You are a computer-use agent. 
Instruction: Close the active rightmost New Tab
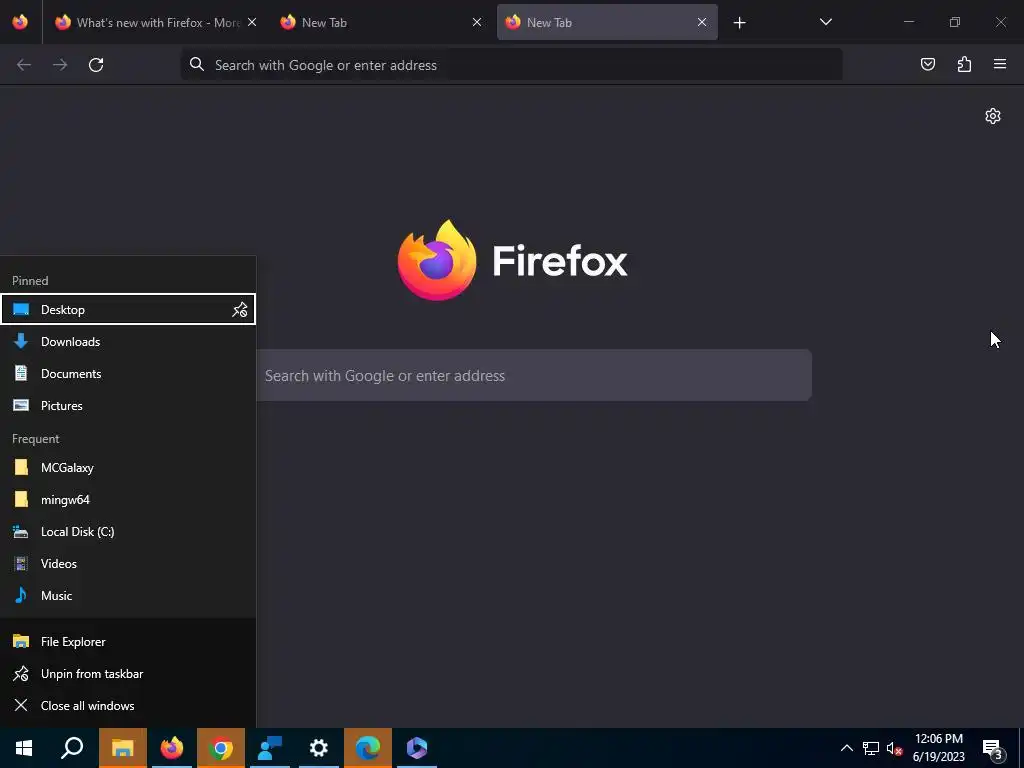[x=702, y=22]
